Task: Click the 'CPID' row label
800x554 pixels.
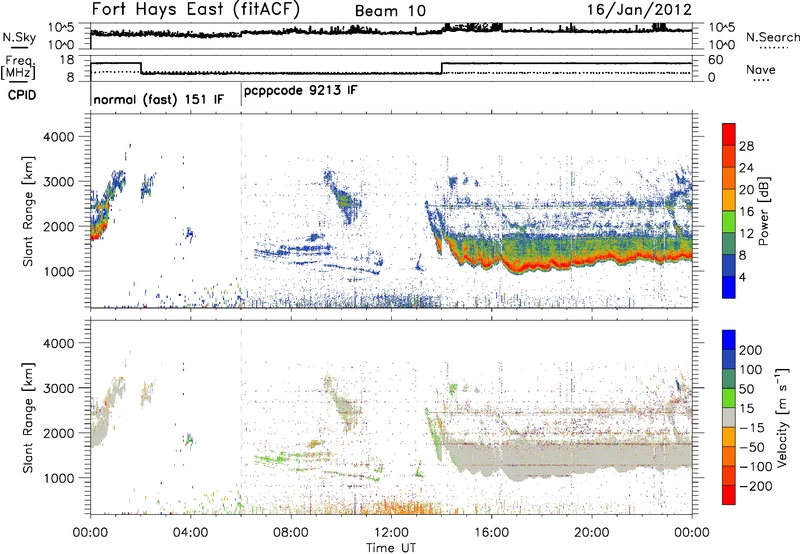Action: coord(22,95)
